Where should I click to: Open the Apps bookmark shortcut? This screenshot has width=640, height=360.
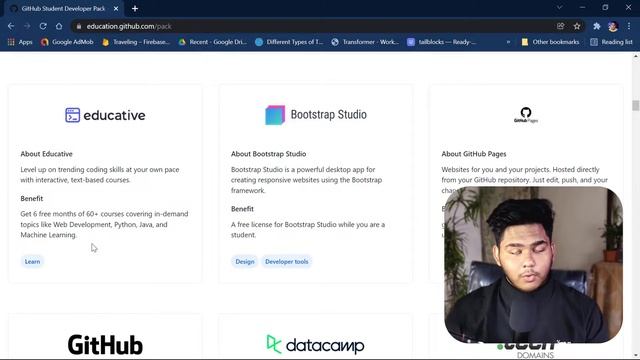coord(20,42)
